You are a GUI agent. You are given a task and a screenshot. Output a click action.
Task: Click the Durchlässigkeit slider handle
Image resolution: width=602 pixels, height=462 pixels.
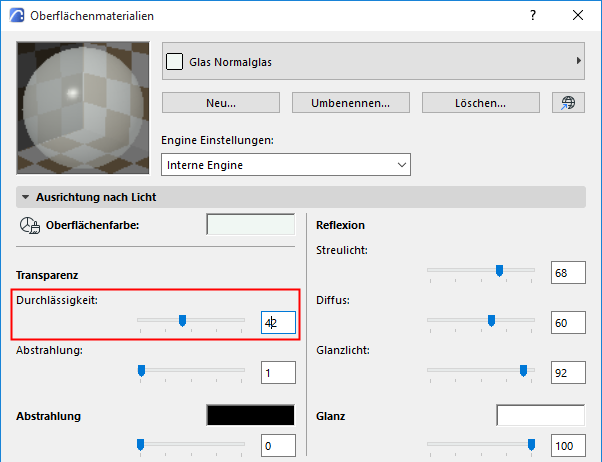183,320
